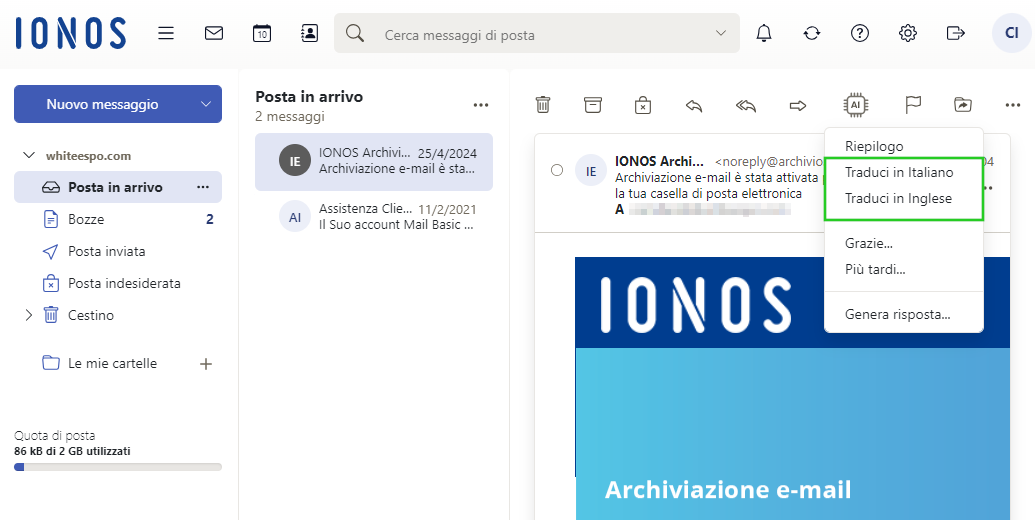
Task: Delete the message with trash icon
Action: tap(543, 104)
